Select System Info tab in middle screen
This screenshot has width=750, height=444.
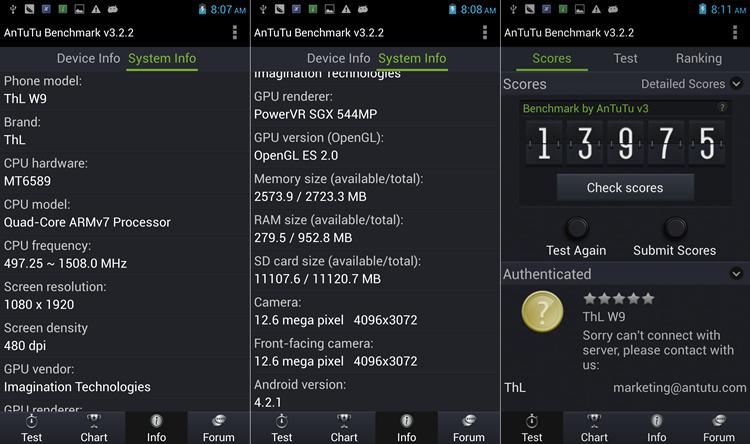412,58
